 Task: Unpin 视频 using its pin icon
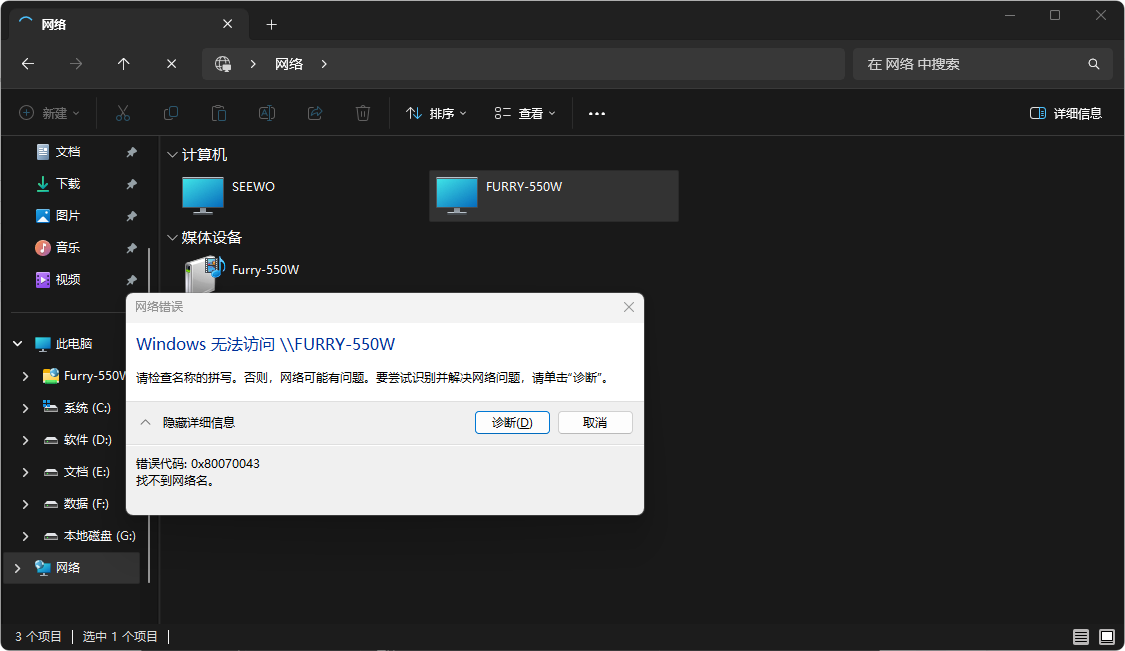131,280
